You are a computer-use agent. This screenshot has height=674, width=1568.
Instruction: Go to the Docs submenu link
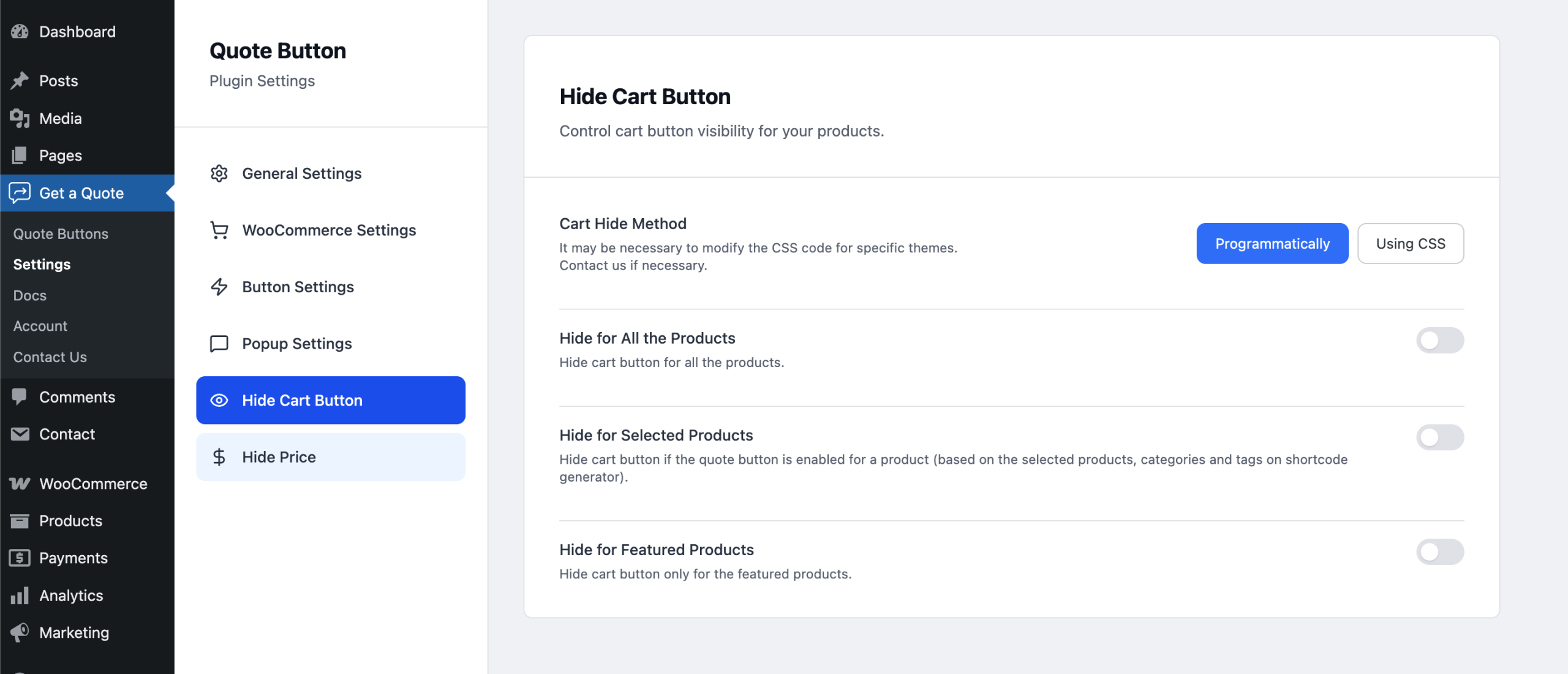coord(30,295)
